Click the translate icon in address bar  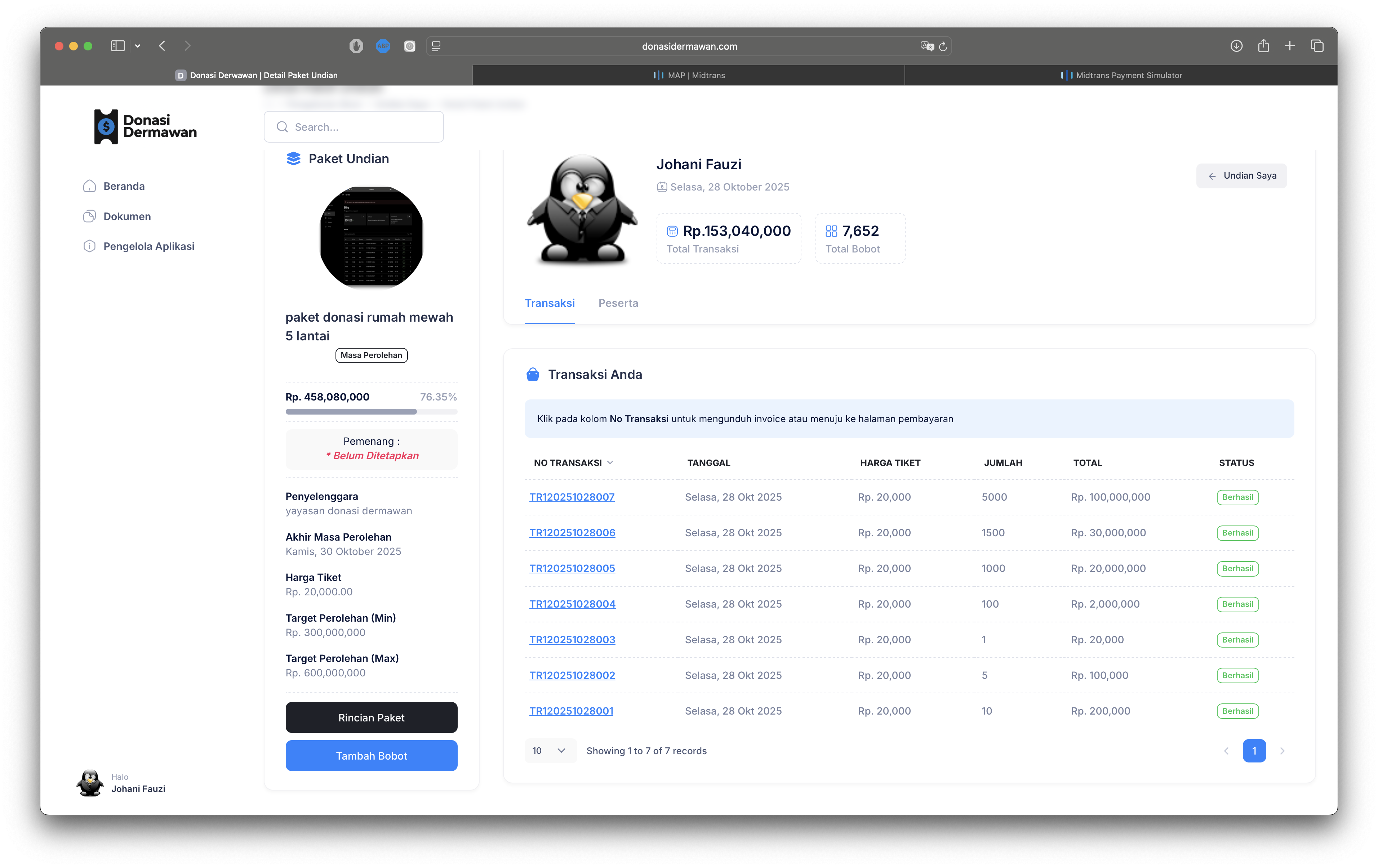click(x=926, y=46)
